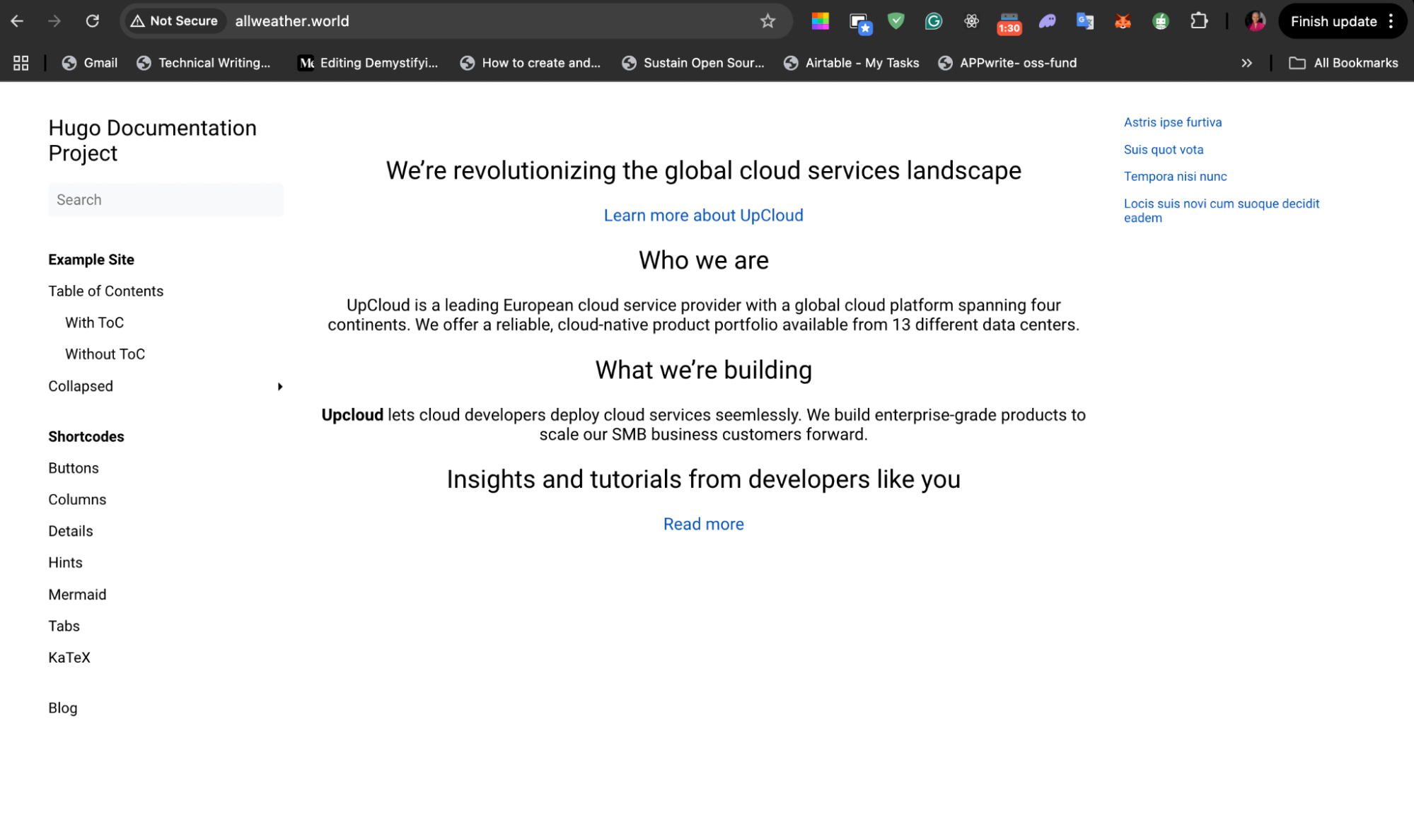Click Finish update button
Image resolution: width=1414 pixels, height=840 pixels.
point(1333,21)
